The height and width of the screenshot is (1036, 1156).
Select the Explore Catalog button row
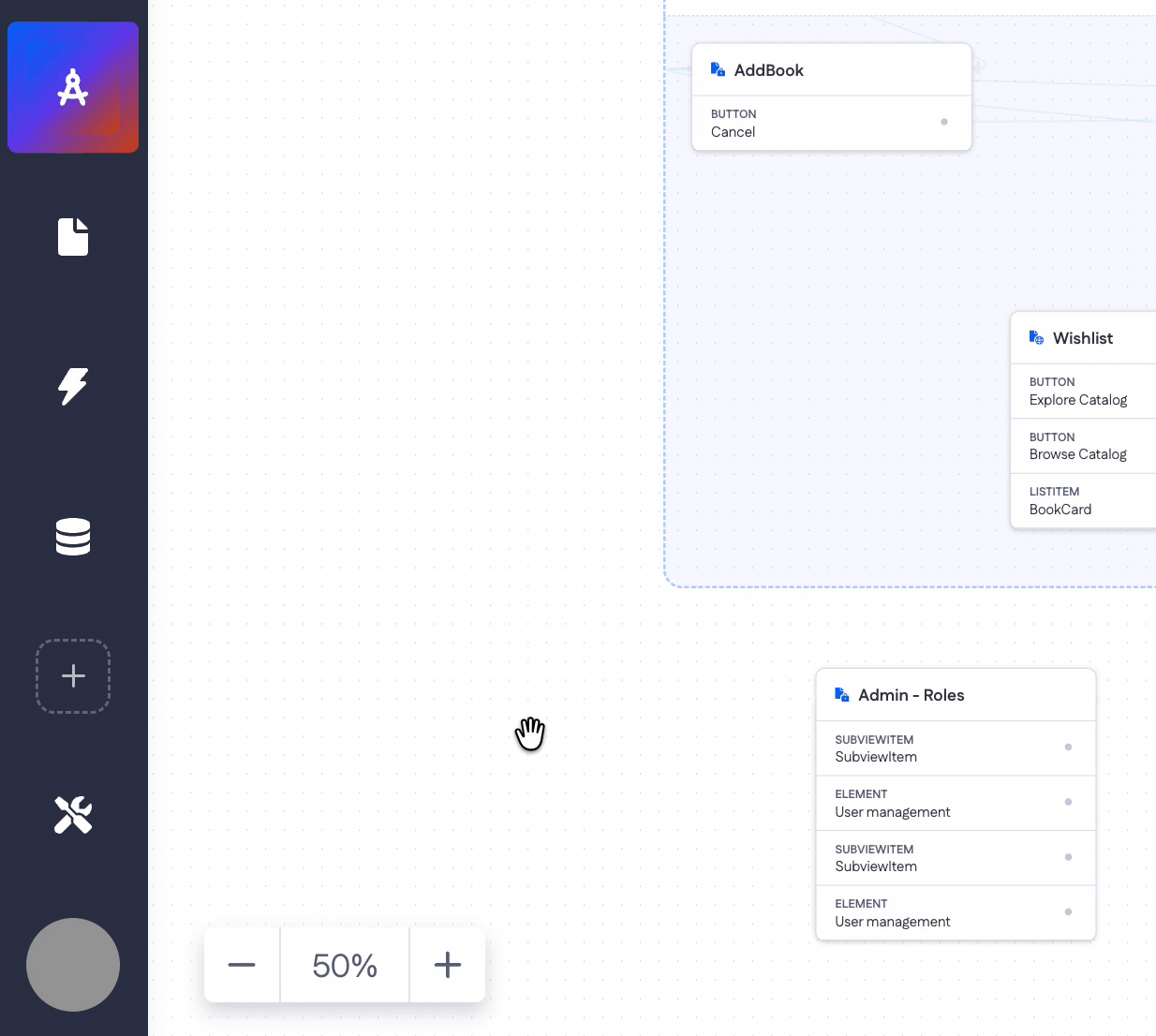1083,391
